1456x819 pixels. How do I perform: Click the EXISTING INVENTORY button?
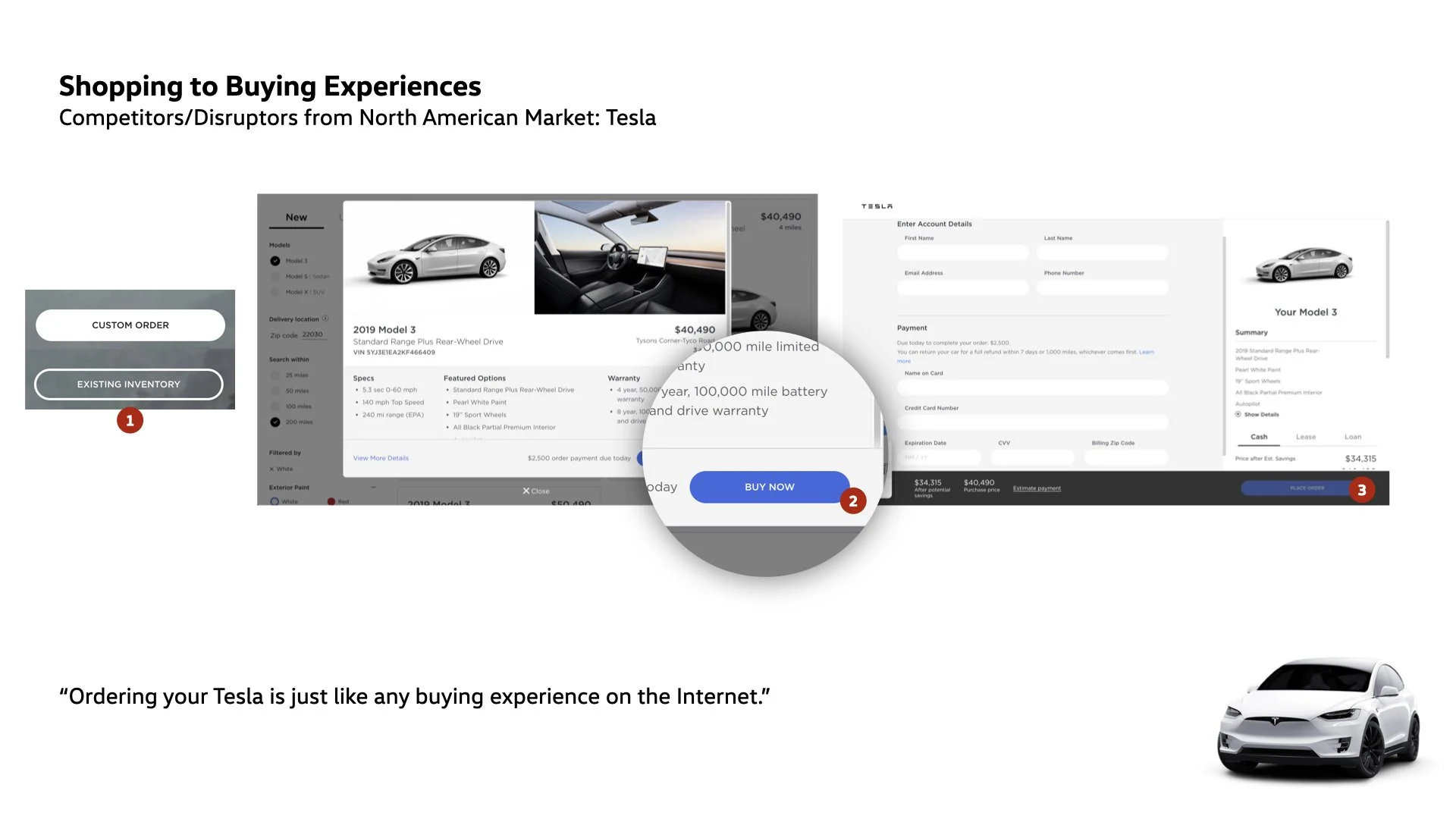click(129, 384)
